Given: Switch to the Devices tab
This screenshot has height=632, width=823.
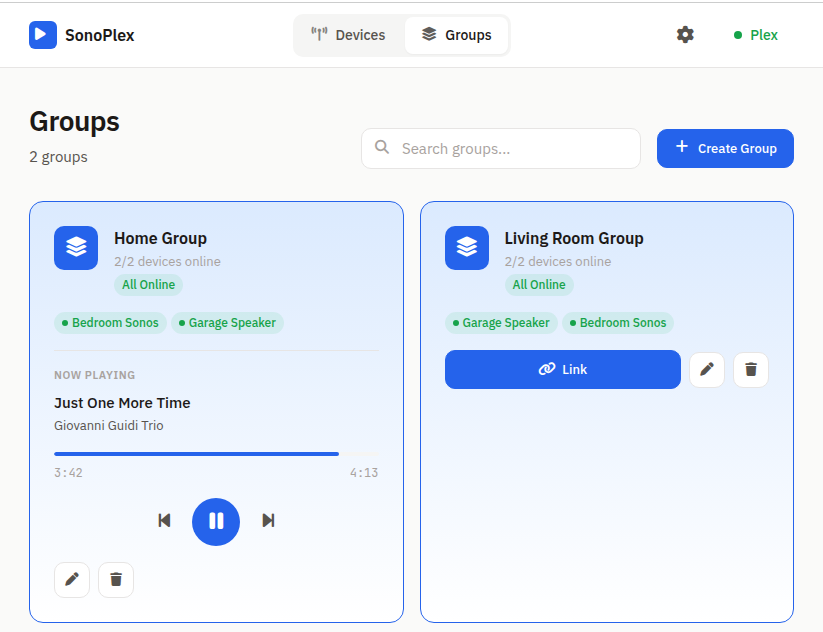Looking at the screenshot, I should (x=349, y=34).
